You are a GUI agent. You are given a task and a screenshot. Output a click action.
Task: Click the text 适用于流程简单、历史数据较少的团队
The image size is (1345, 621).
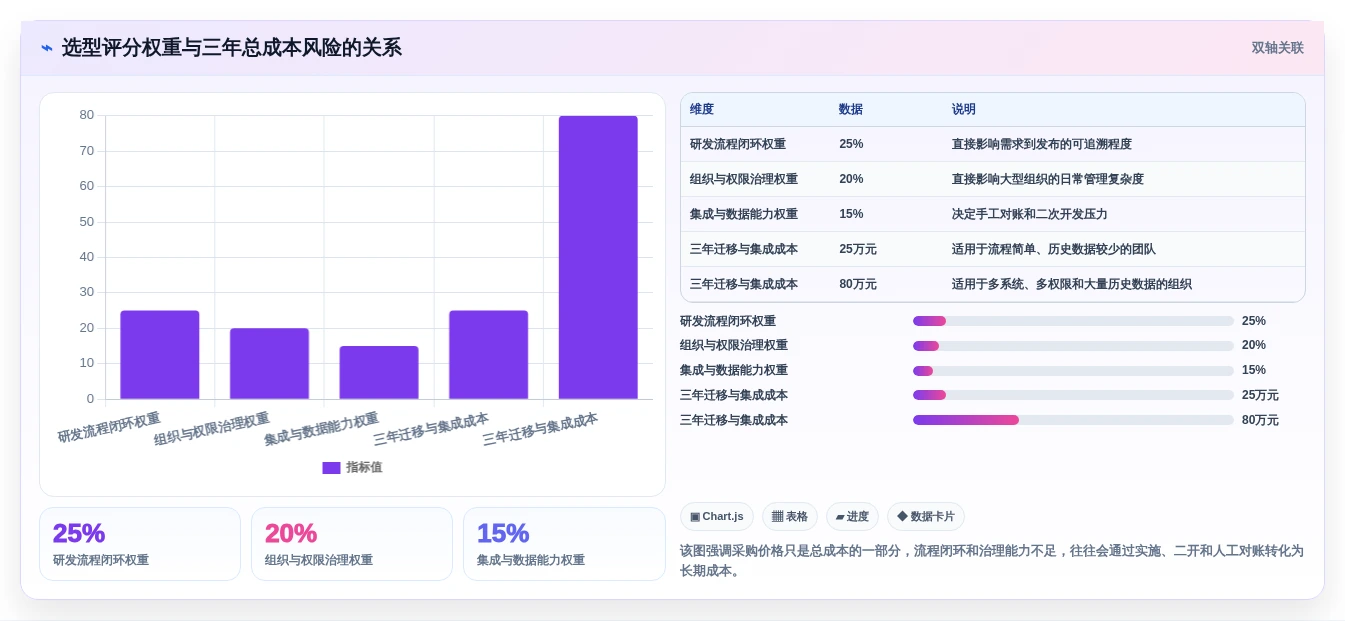(1054, 249)
